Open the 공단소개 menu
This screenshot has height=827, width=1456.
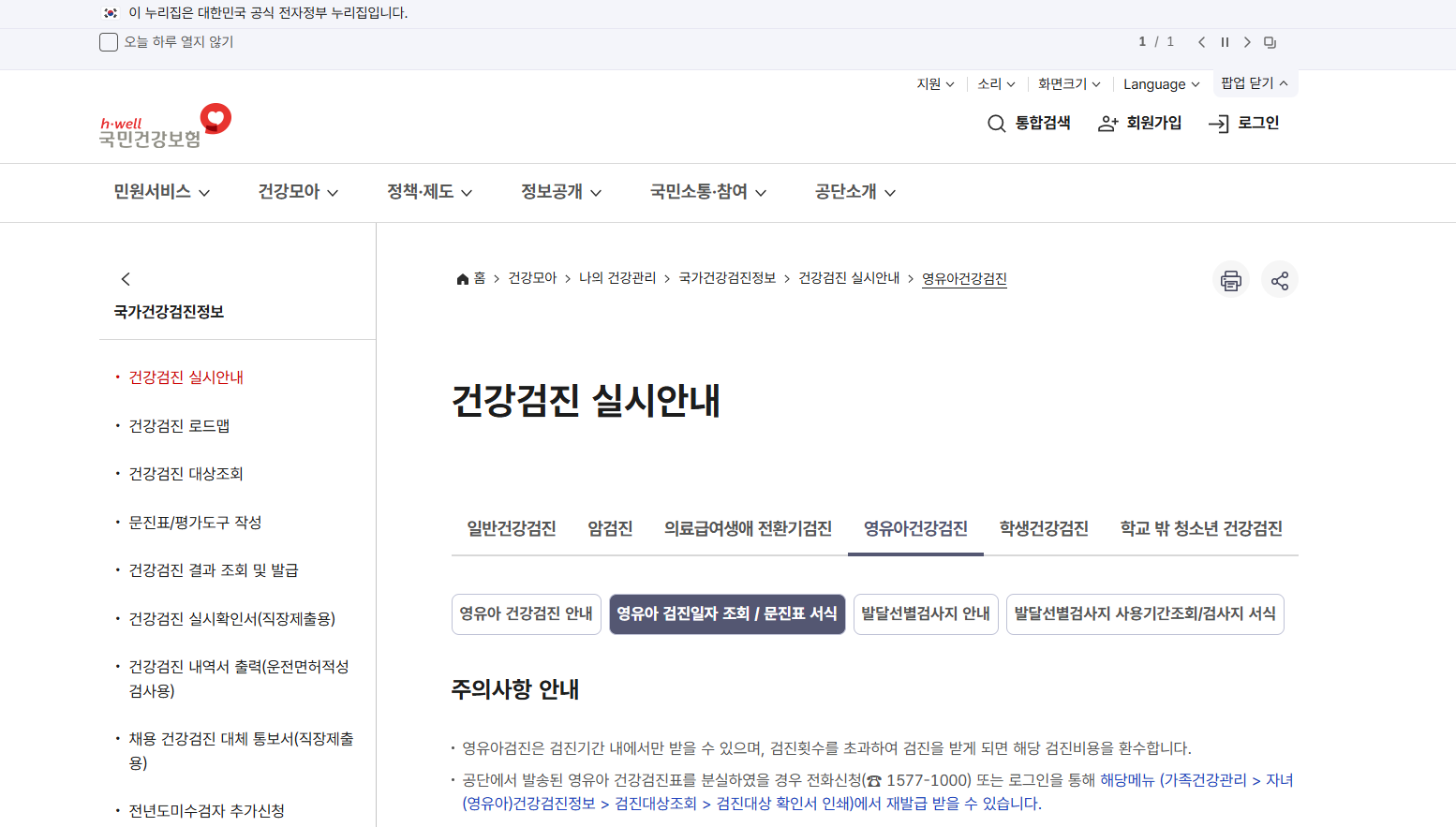(x=855, y=192)
